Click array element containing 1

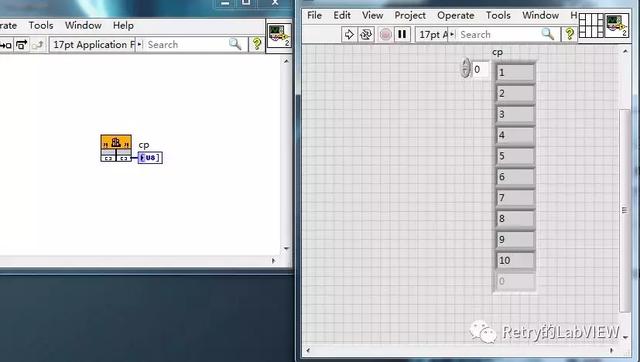click(515, 73)
